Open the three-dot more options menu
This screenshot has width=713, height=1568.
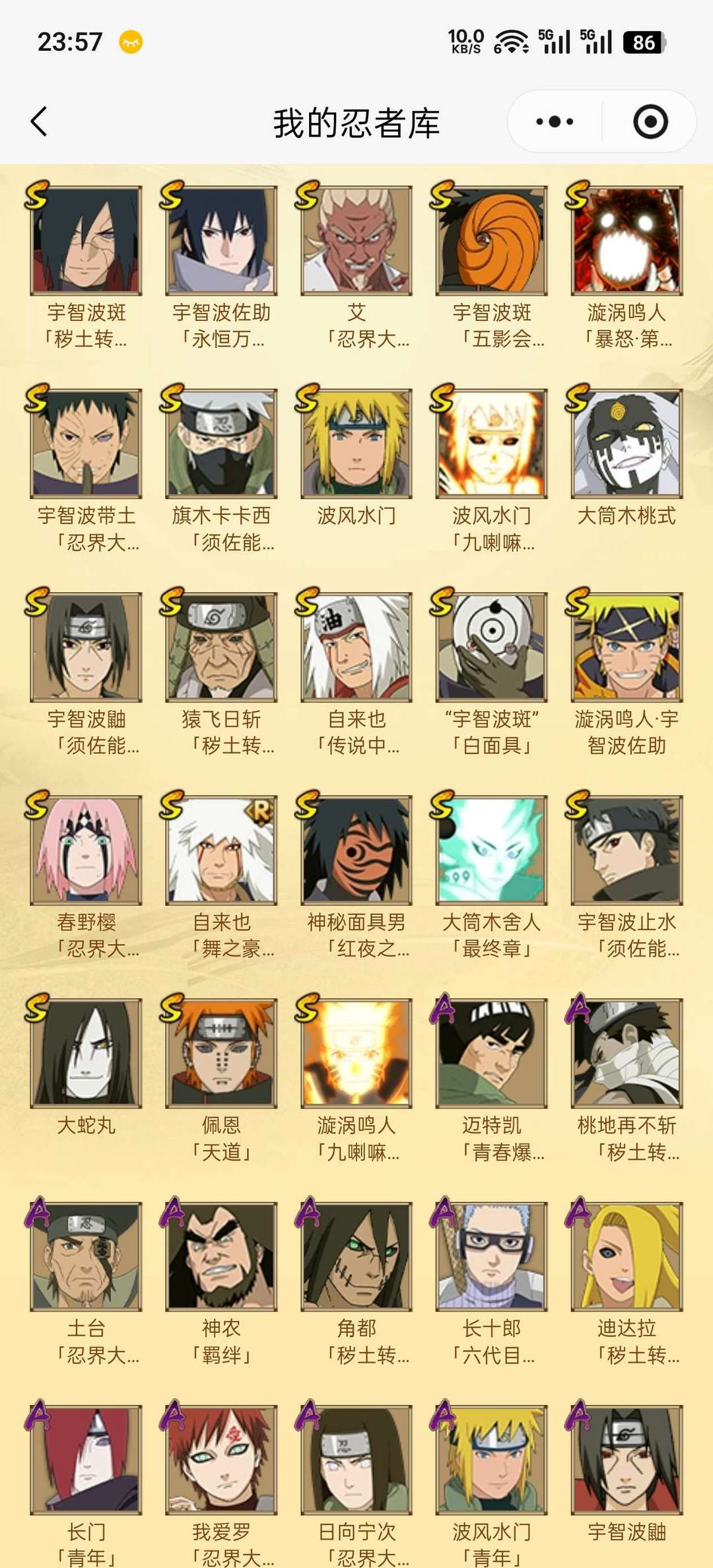pos(555,121)
